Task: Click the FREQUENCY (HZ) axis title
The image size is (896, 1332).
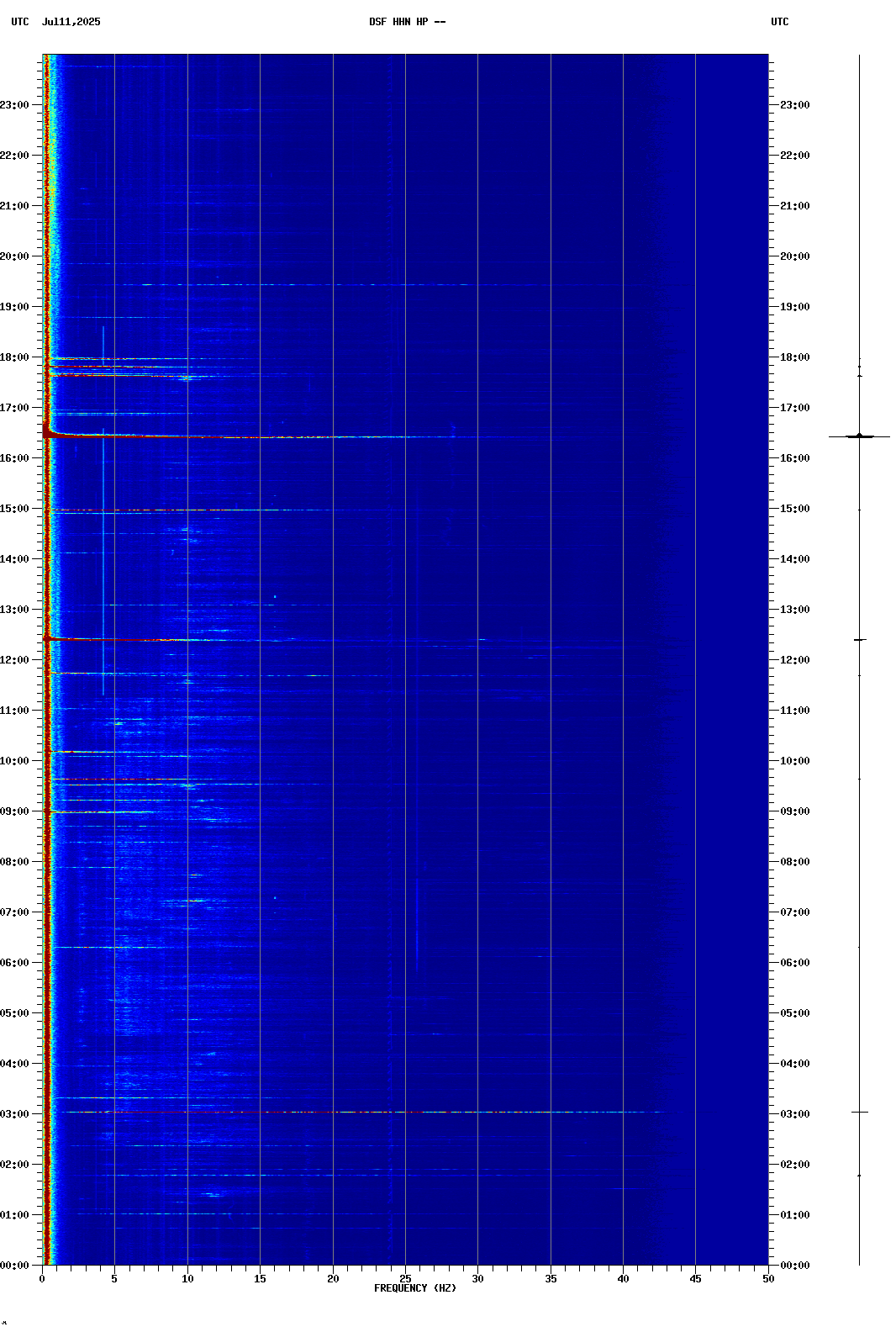Action: click(x=415, y=1288)
